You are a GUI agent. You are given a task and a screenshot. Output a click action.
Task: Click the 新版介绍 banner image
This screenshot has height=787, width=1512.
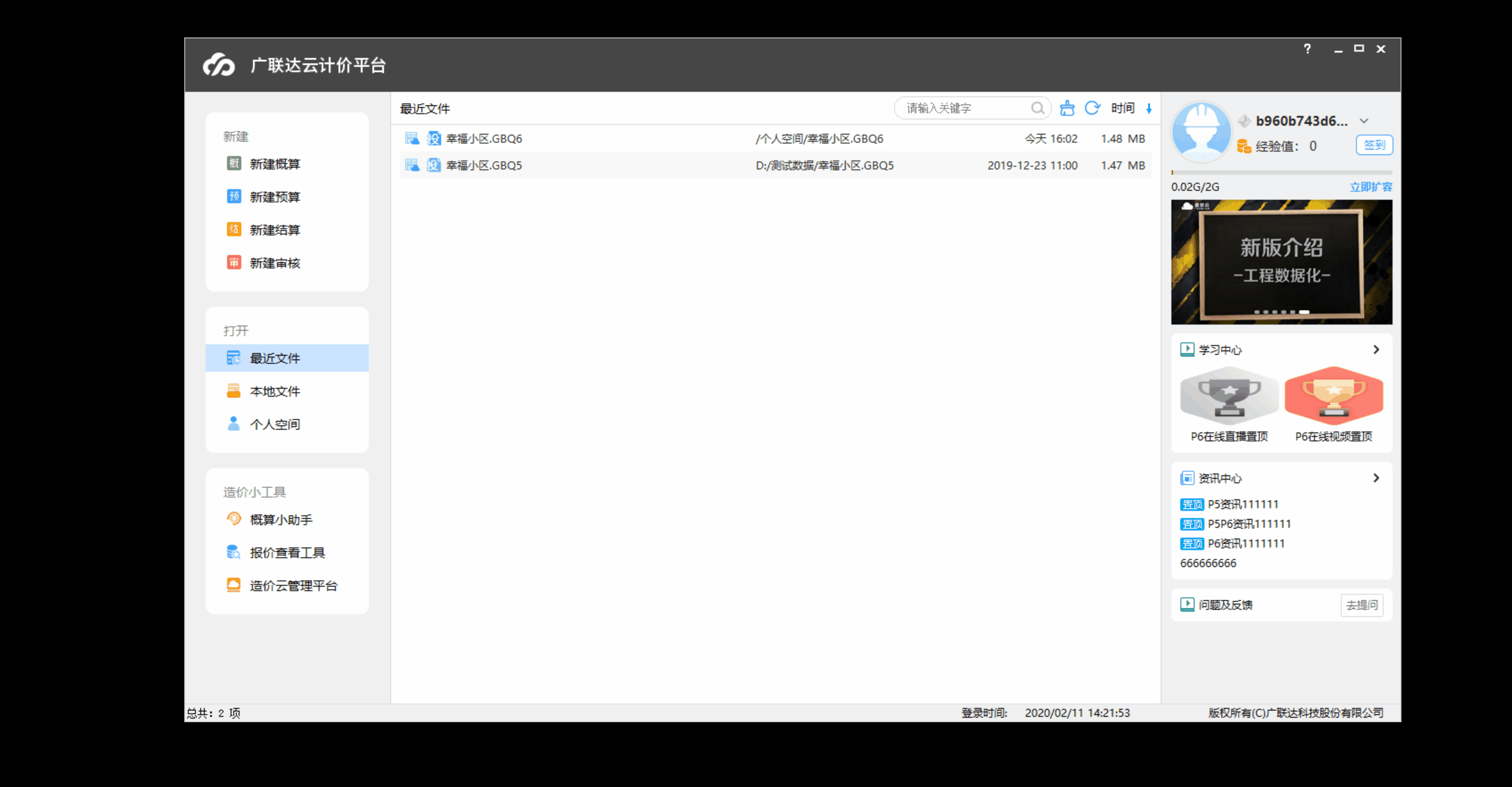[1281, 262]
